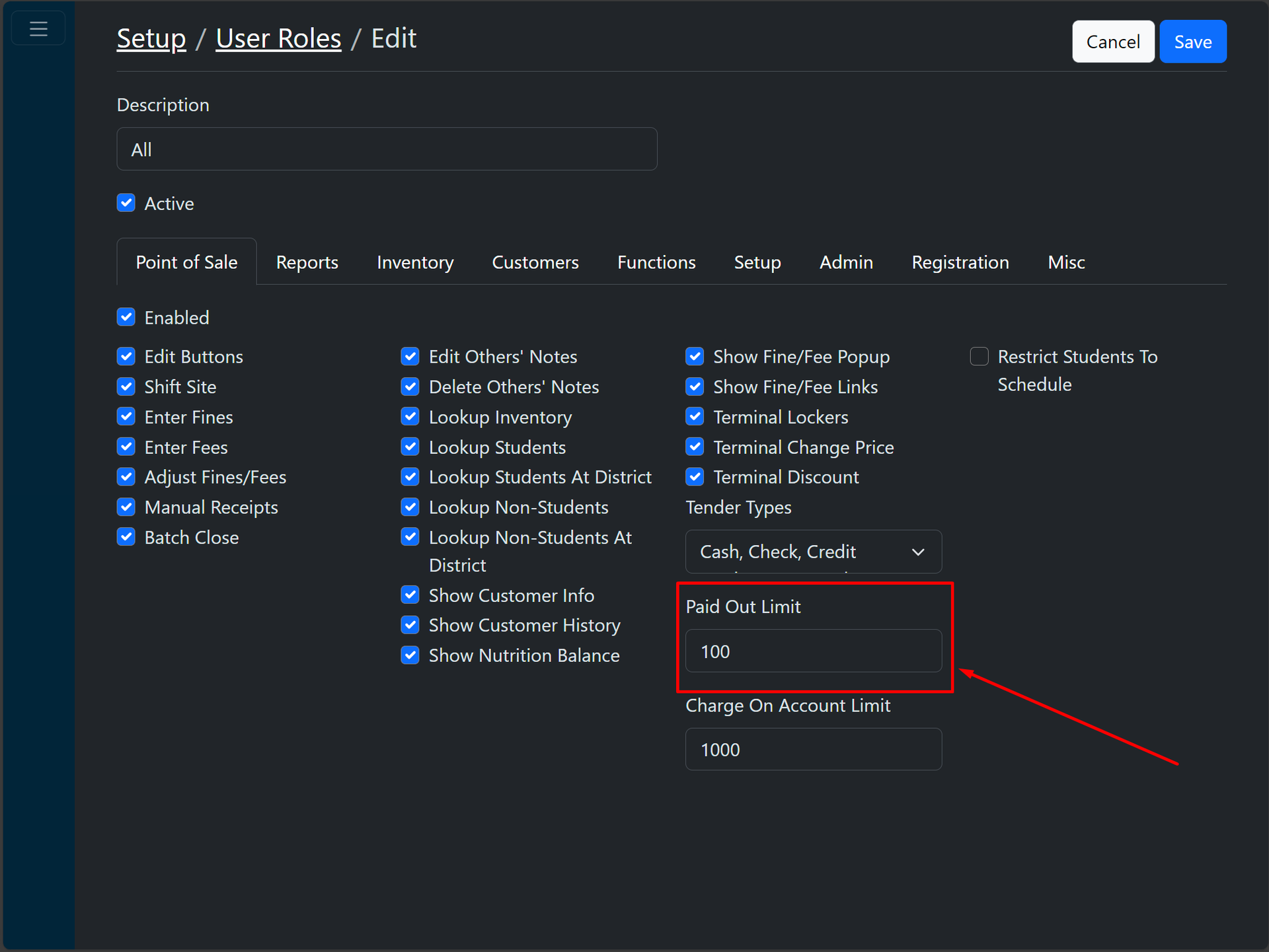Toggle the Enabled checkbox
The image size is (1269, 952).
point(126,317)
